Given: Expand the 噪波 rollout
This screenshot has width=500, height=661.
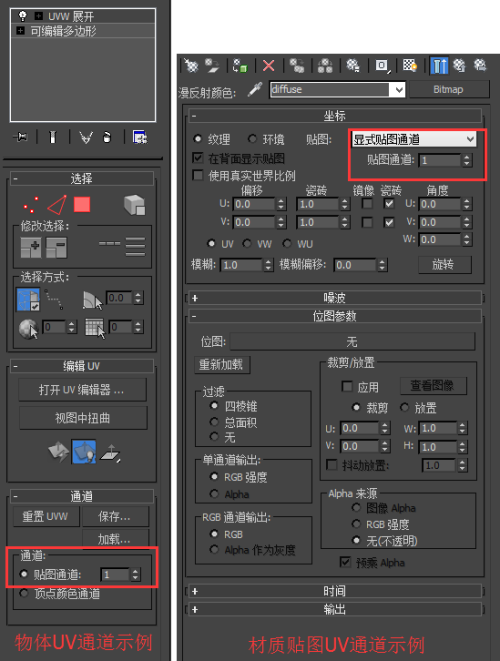Looking at the screenshot, I should tap(335, 298).
